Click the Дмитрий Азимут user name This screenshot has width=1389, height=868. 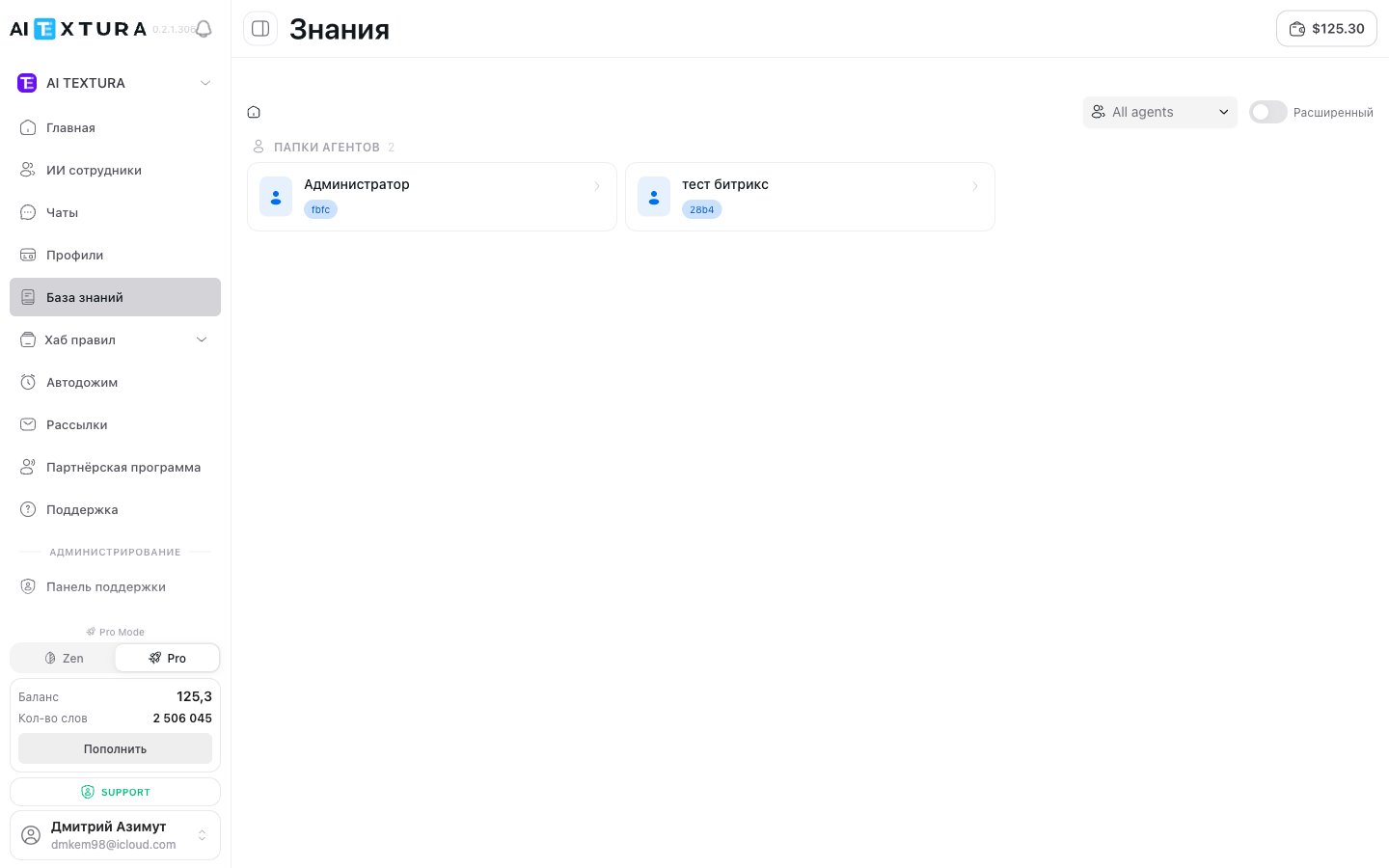coord(108,827)
